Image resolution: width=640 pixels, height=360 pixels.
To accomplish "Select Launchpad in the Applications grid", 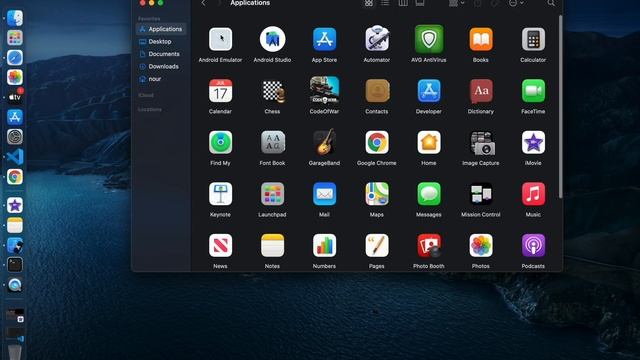I will (273, 193).
